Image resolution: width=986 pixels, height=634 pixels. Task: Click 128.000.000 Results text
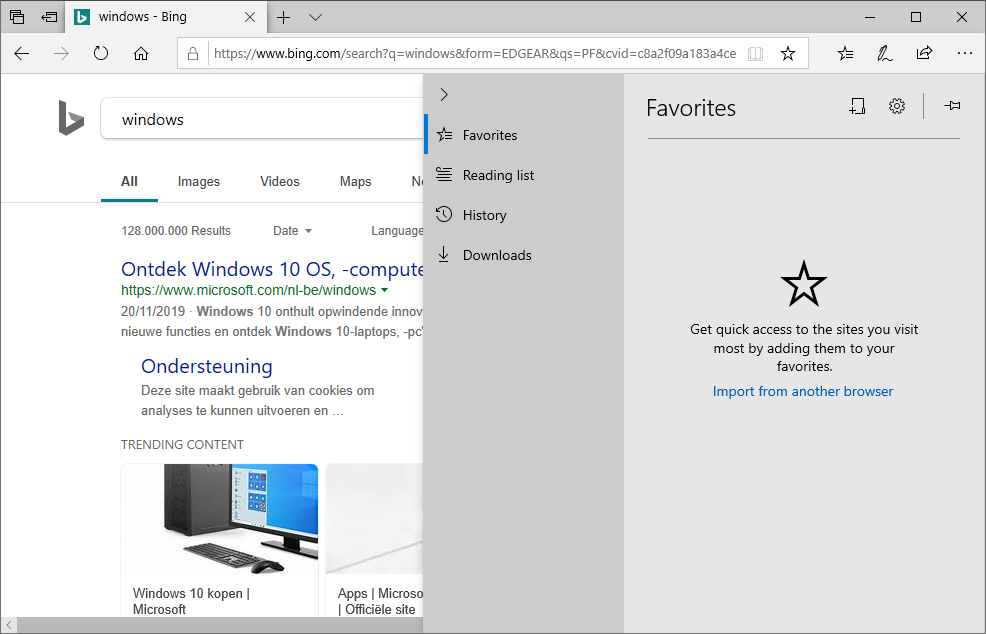click(176, 231)
